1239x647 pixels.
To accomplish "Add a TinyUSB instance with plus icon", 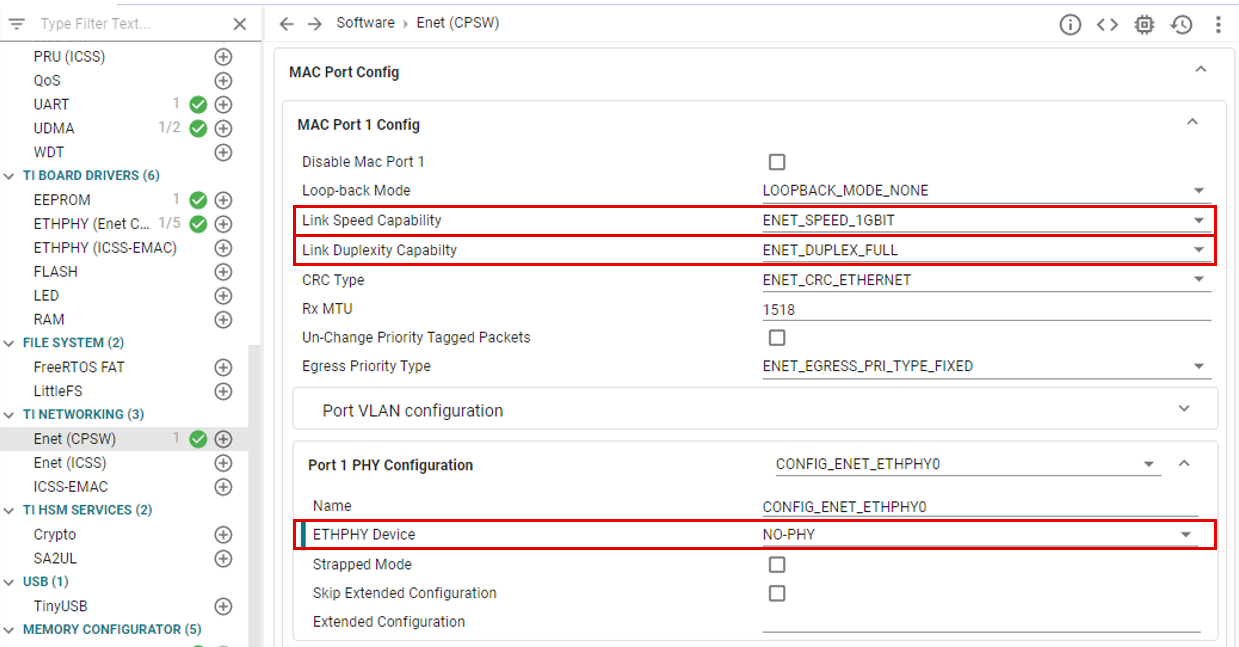I will [x=223, y=606].
